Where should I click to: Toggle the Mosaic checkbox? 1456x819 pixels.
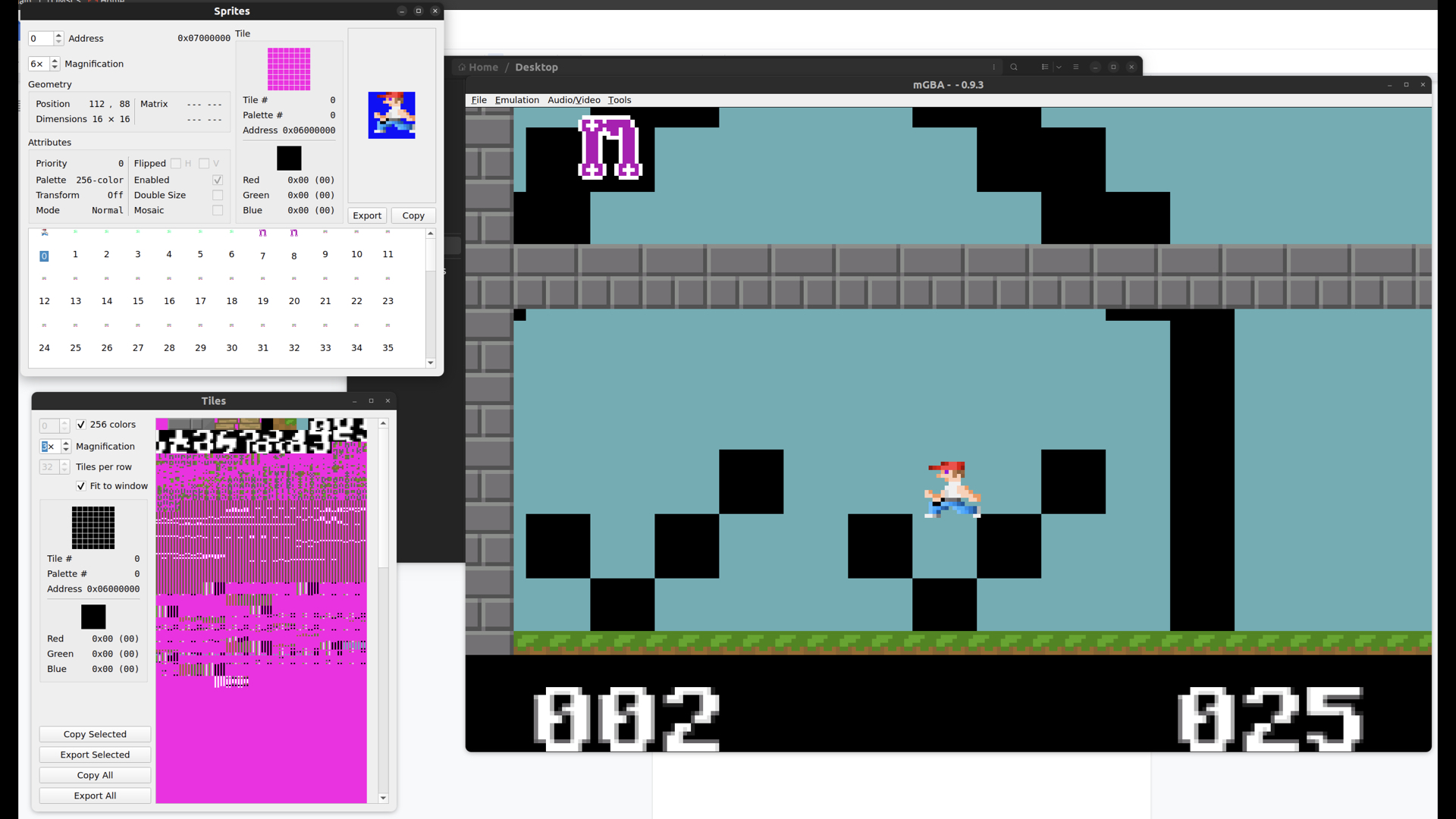tap(218, 210)
